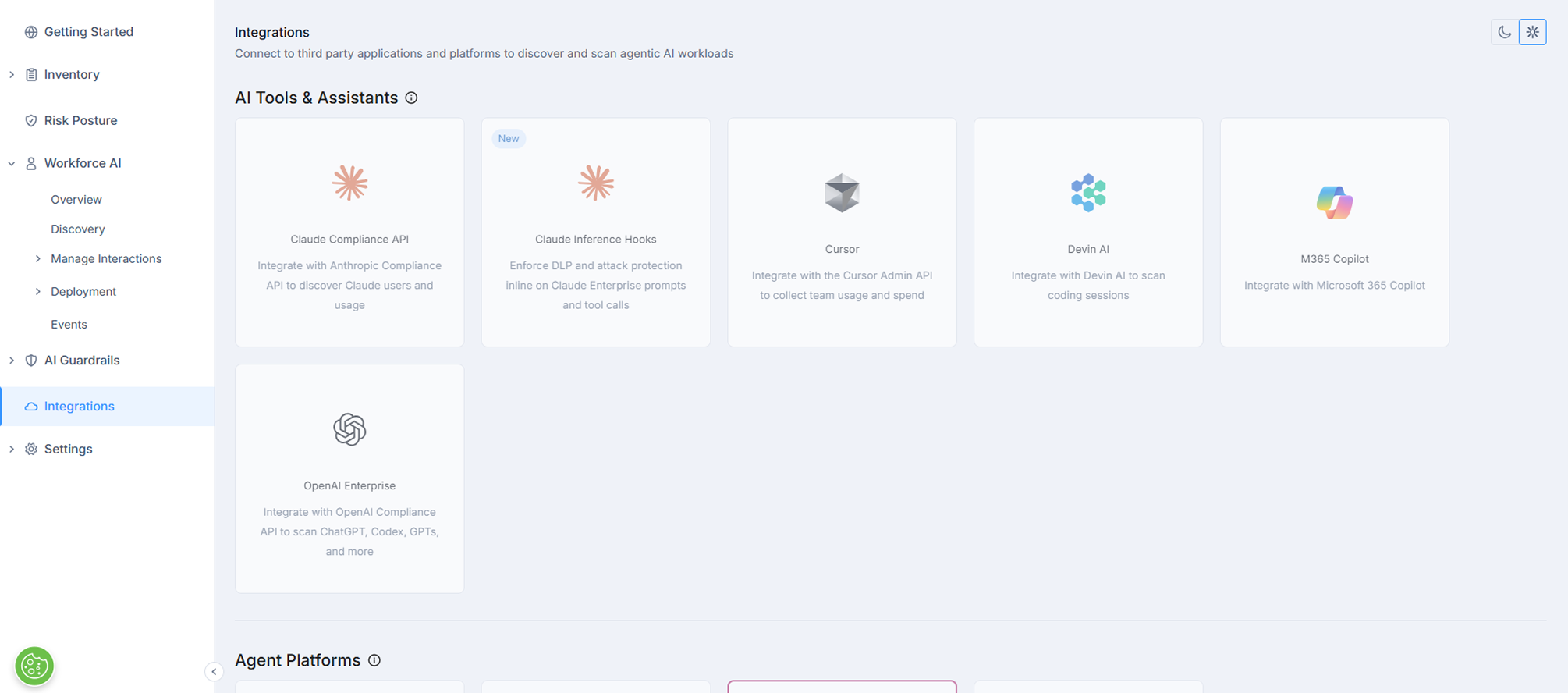Click the Integrations cloud icon

point(31,407)
